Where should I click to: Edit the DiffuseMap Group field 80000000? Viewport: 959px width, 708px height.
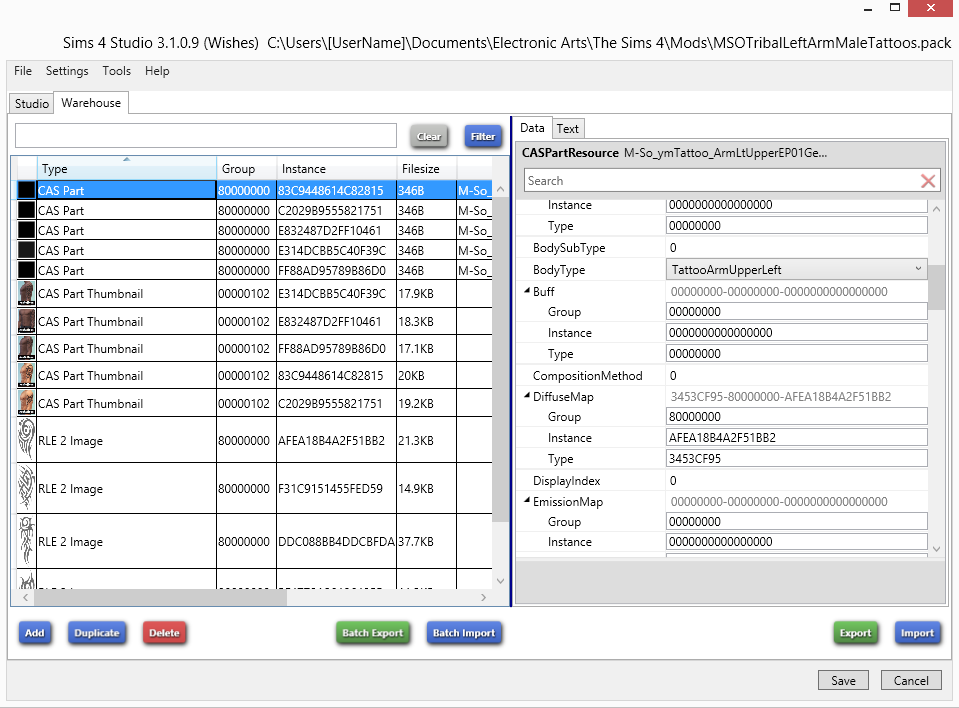tap(796, 416)
